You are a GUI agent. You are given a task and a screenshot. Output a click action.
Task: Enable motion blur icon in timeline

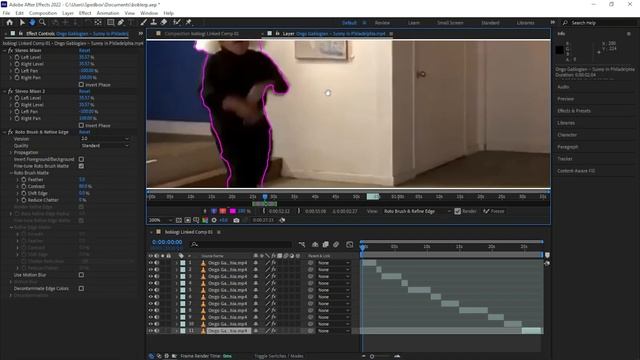click(336, 244)
